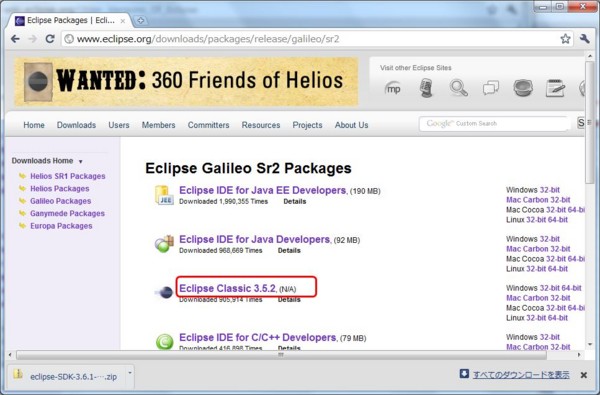This screenshot has width=600, height=395.
Task: Open Helios SR1 Packages in sidebar
Action: 68,176
